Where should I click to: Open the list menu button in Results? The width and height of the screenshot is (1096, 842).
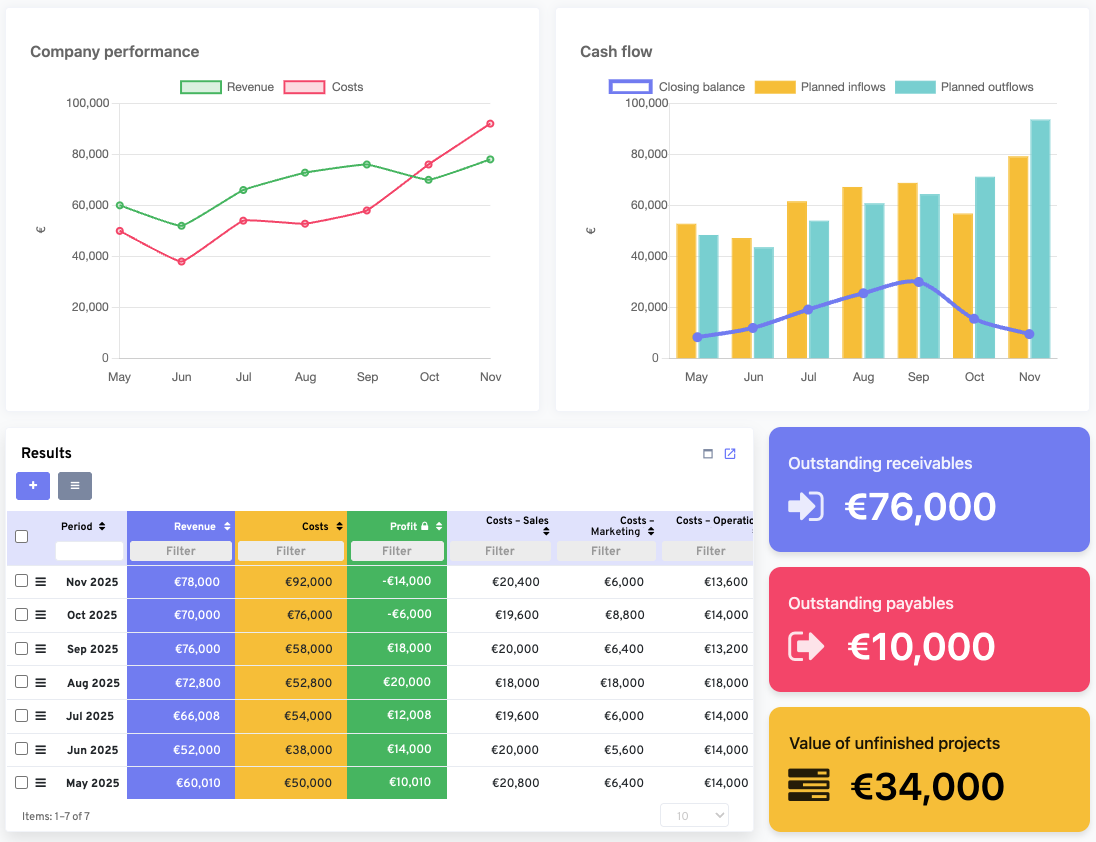(x=75, y=486)
